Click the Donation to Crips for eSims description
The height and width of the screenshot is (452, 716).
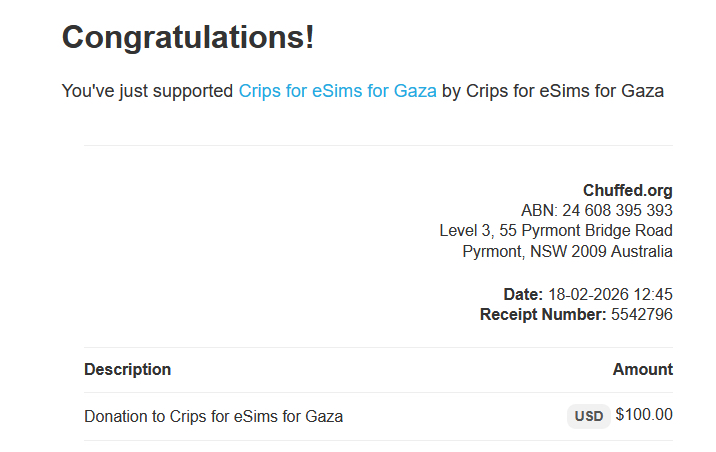point(213,416)
